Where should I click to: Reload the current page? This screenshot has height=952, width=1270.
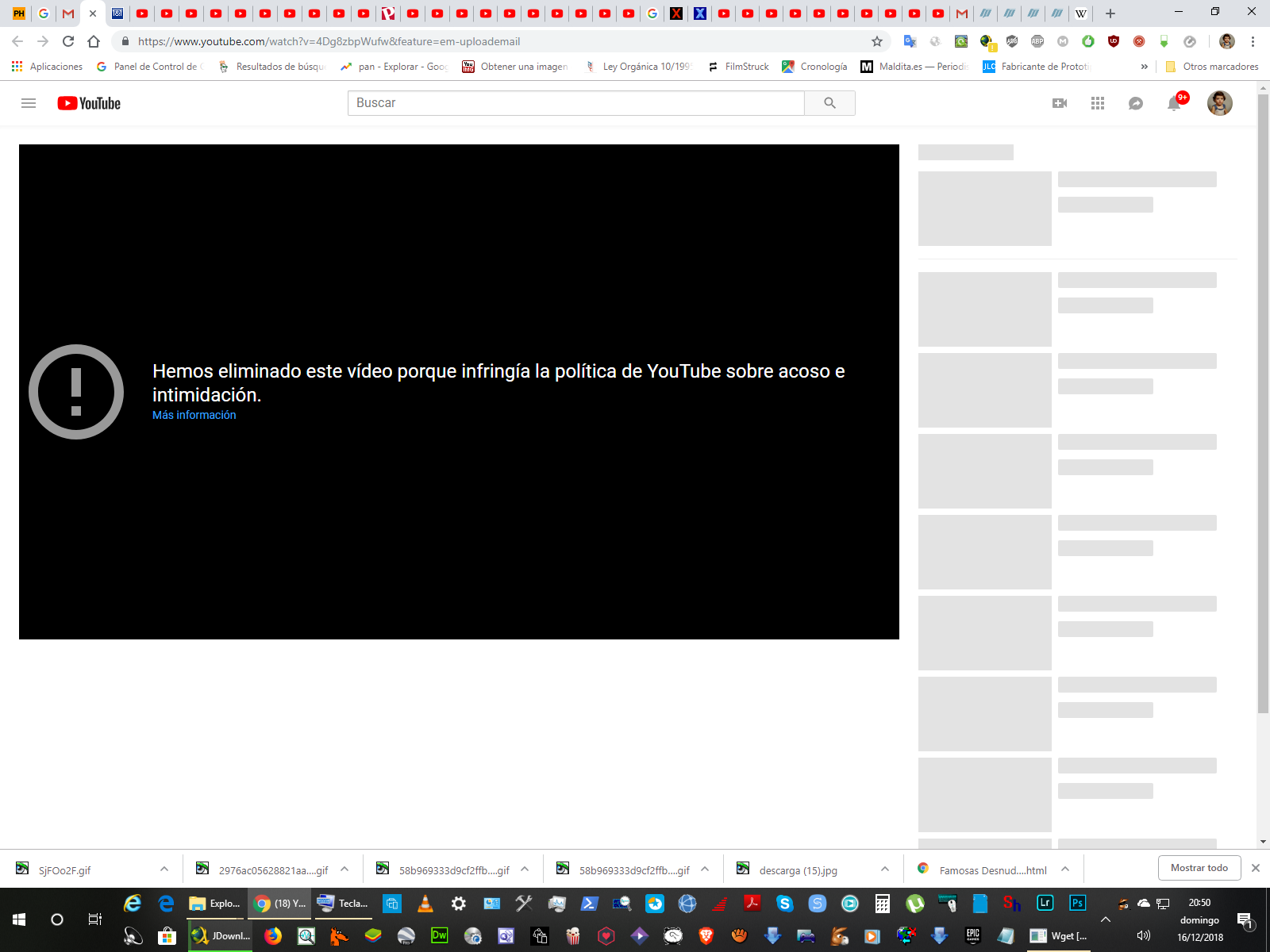(68, 41)
